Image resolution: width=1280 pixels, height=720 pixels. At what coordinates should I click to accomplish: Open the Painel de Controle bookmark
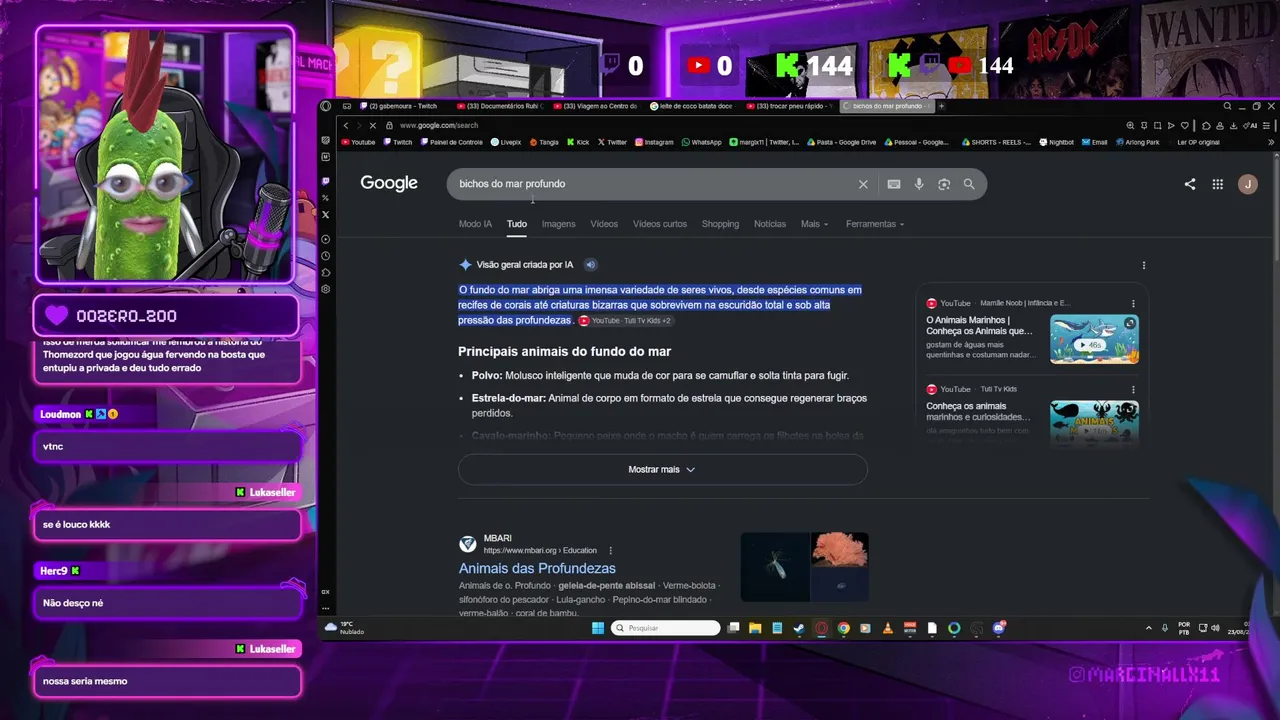tap(452, 142)
